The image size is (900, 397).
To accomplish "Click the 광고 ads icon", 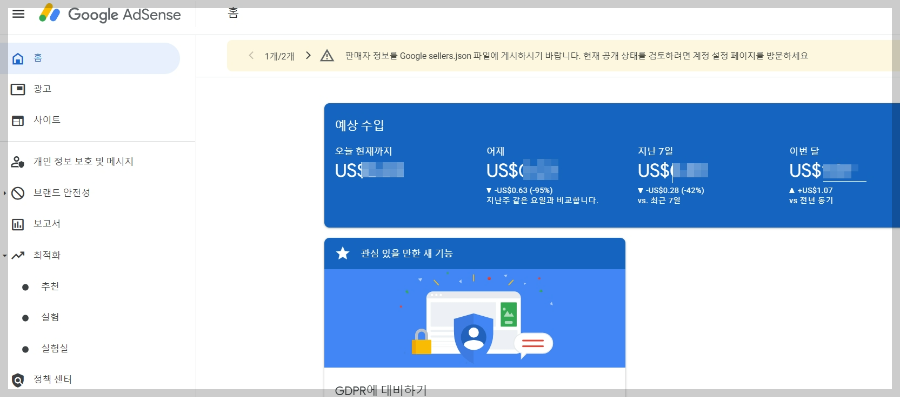I will click(x=18, y=89).
